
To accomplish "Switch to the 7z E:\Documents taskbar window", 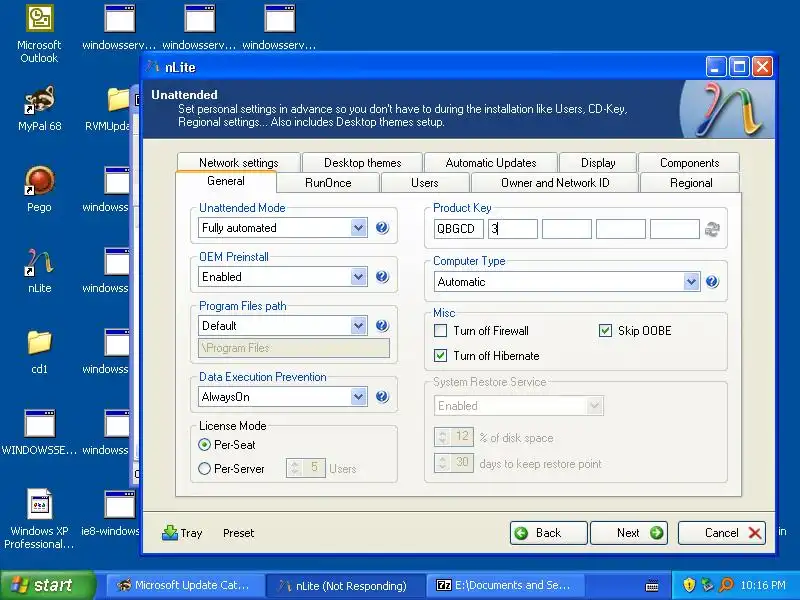I will (x=505, y=585).
